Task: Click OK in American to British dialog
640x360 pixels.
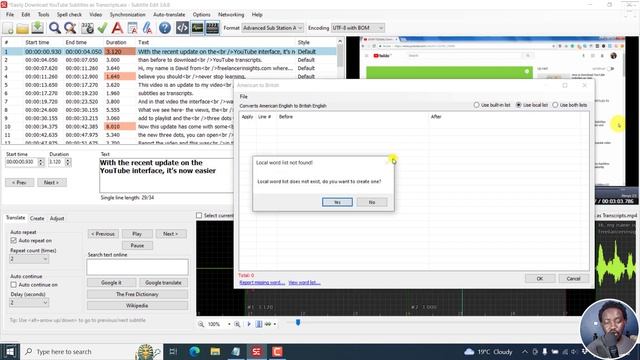Action: [x=540, y=278]
